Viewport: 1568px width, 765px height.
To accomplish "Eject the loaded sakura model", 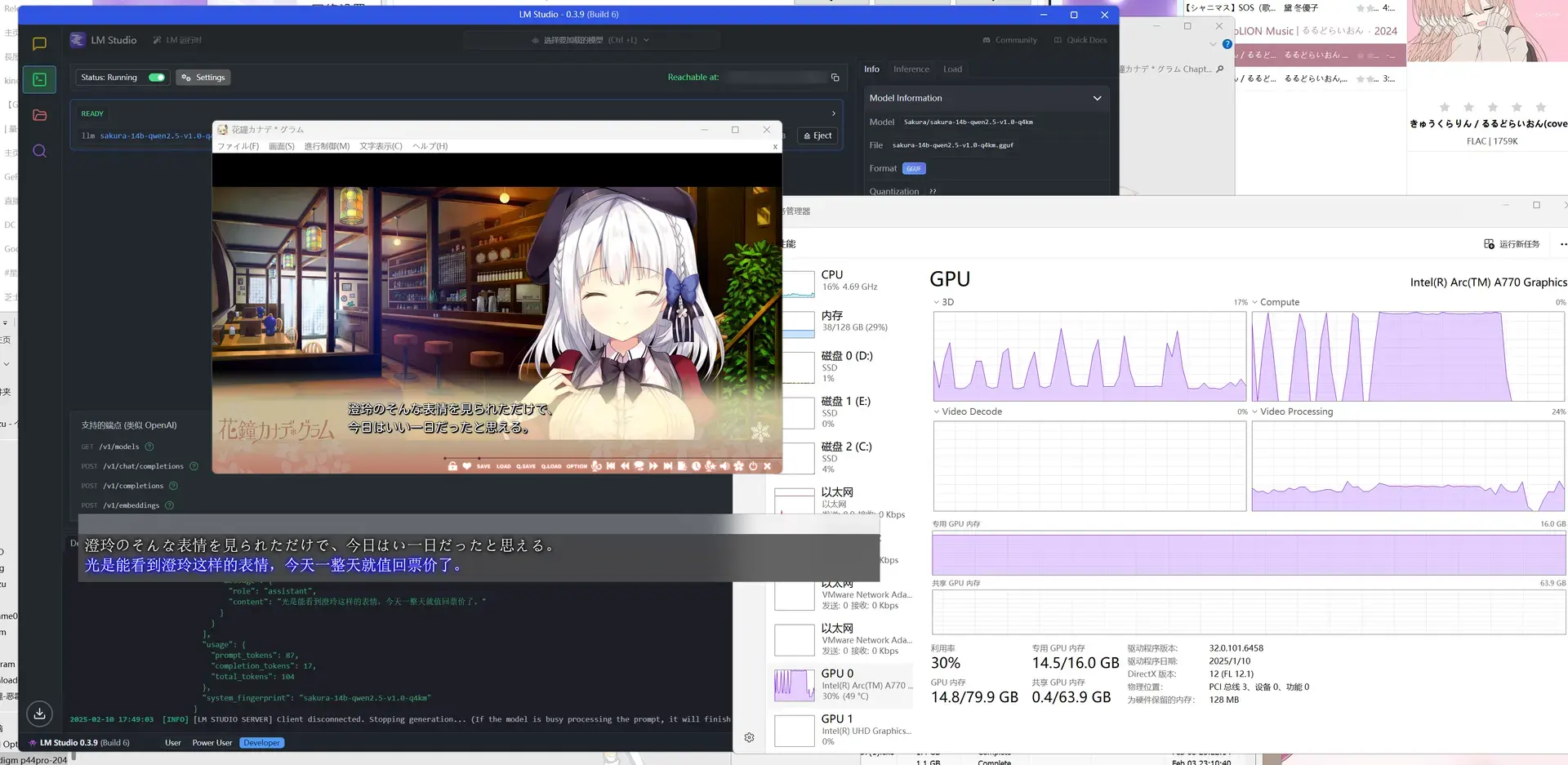I will point(817,136).
